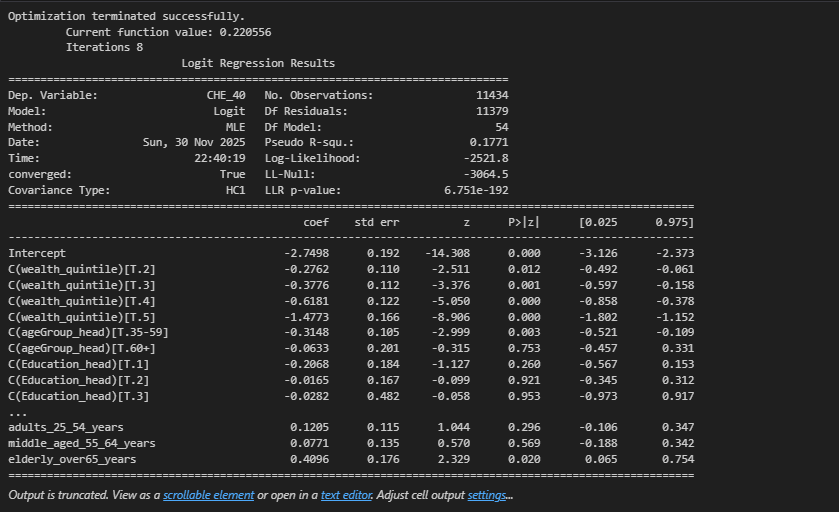Screen dimensions: 839x512
Task: Click the C(wealth_quintile)[T.5] row label
Action: (x=82, y=317)
